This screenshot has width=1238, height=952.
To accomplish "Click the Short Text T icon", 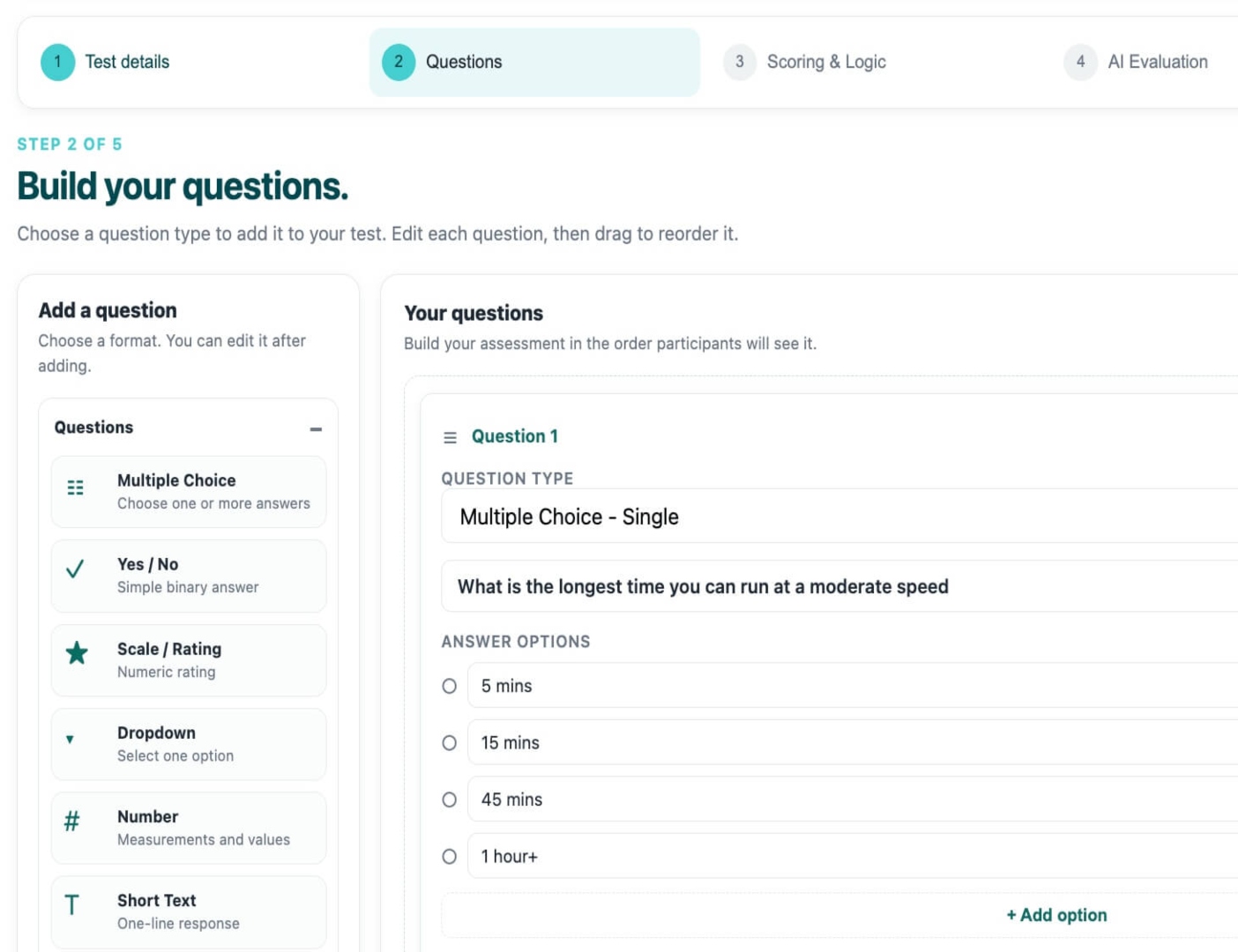I will (x=72, y=905).
